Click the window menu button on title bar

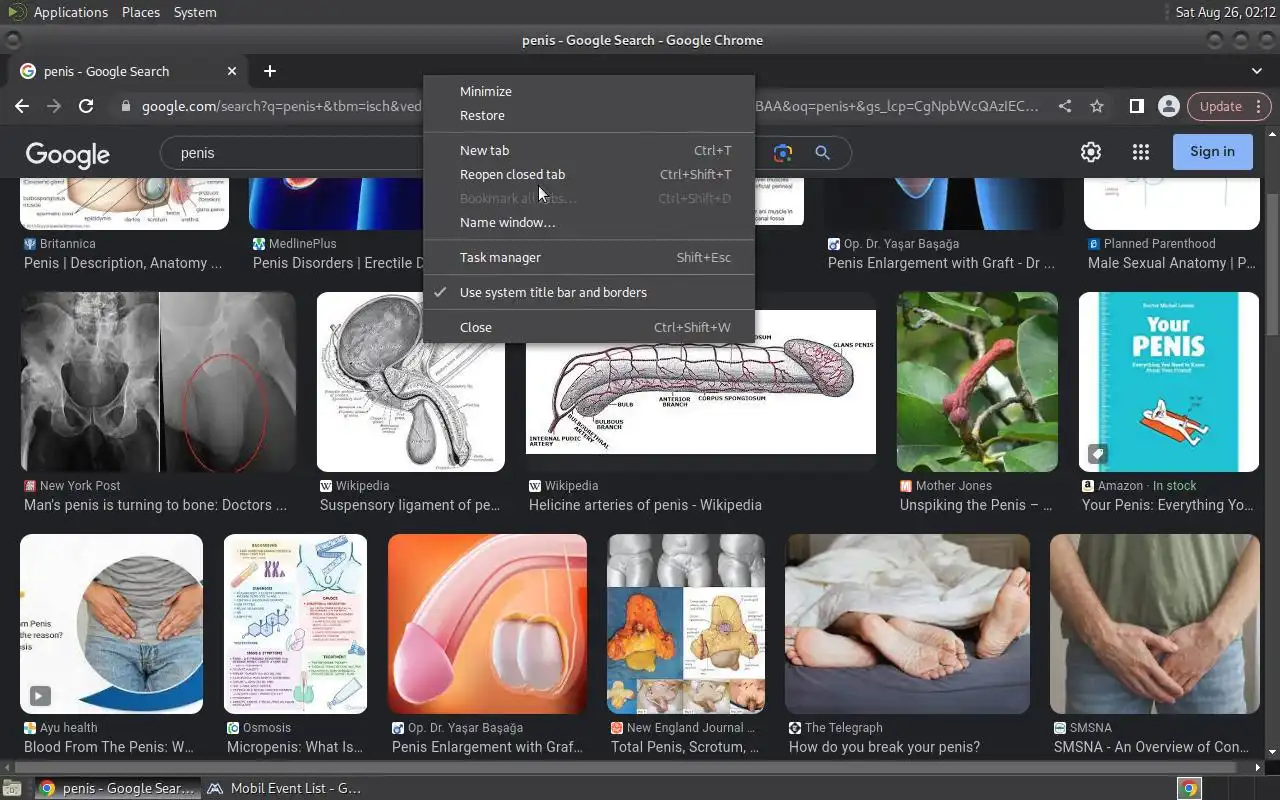(x=12, y=40)
